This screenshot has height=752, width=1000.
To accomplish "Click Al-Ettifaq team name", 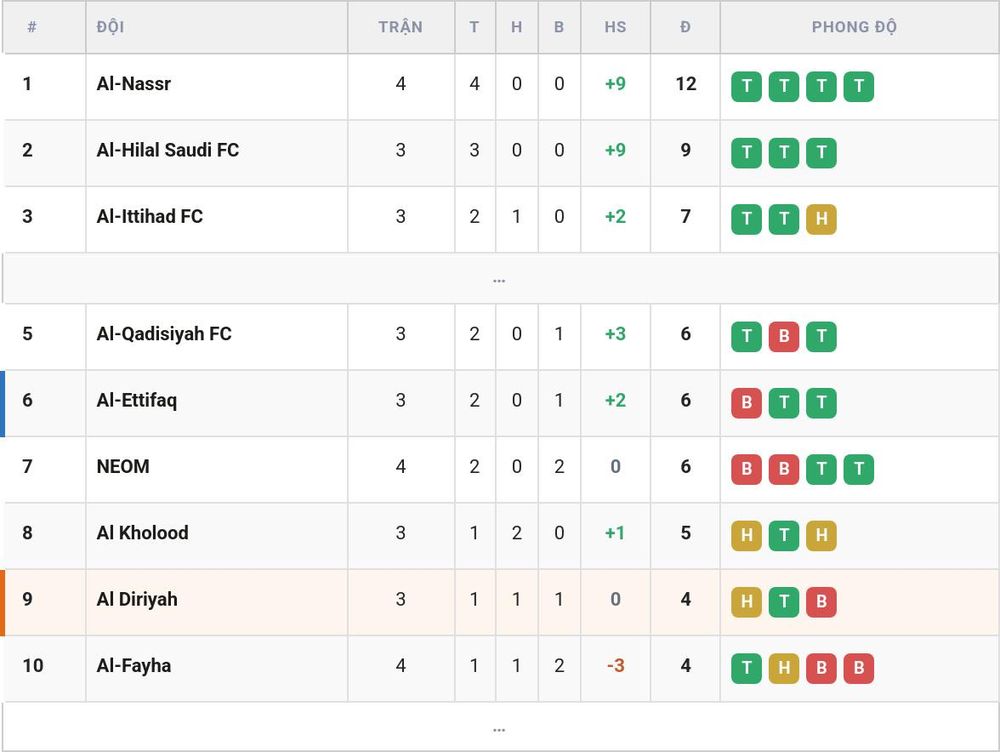I will (x=136, y=400).
